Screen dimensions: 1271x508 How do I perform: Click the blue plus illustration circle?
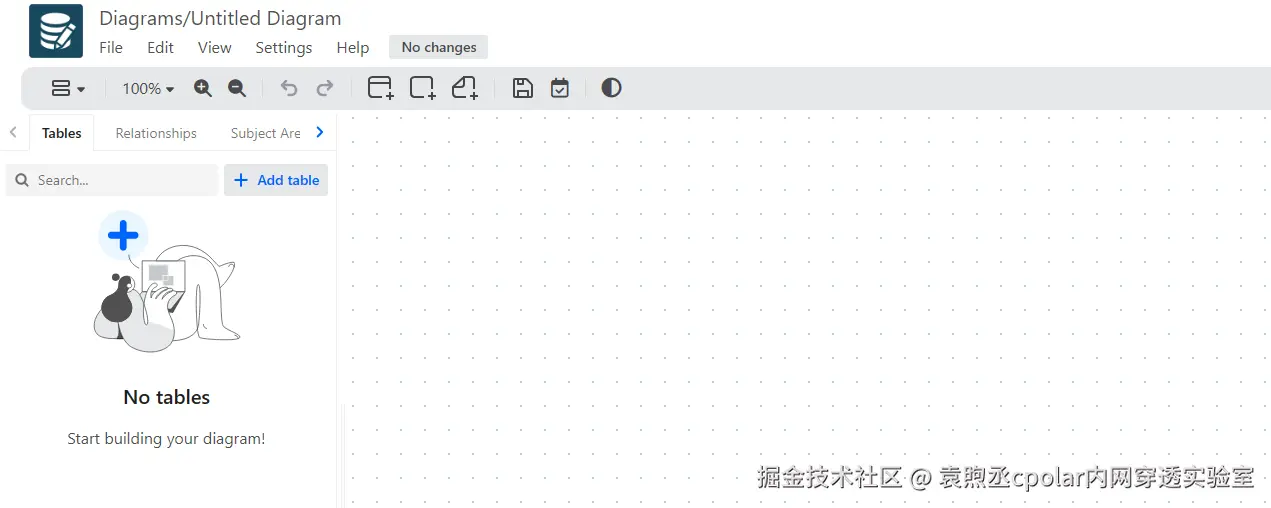(123, 236)
